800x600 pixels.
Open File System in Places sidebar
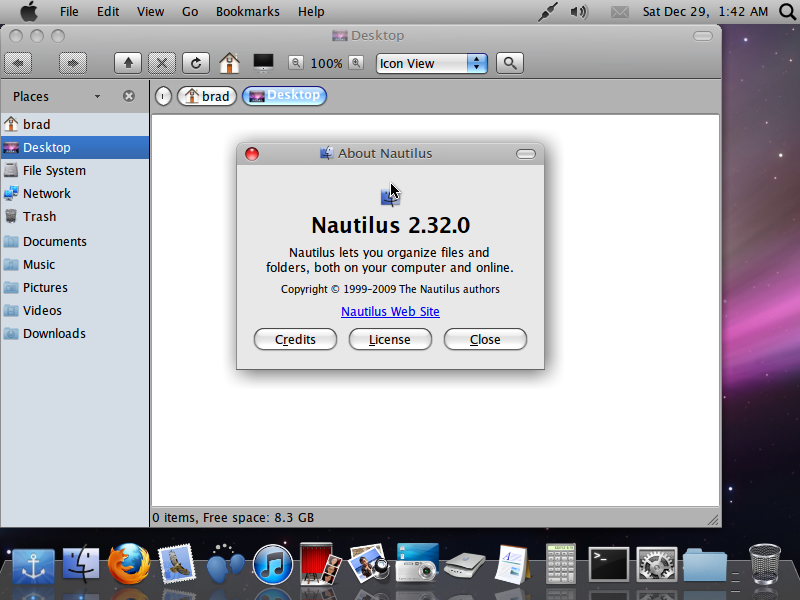tap(74, 170)
